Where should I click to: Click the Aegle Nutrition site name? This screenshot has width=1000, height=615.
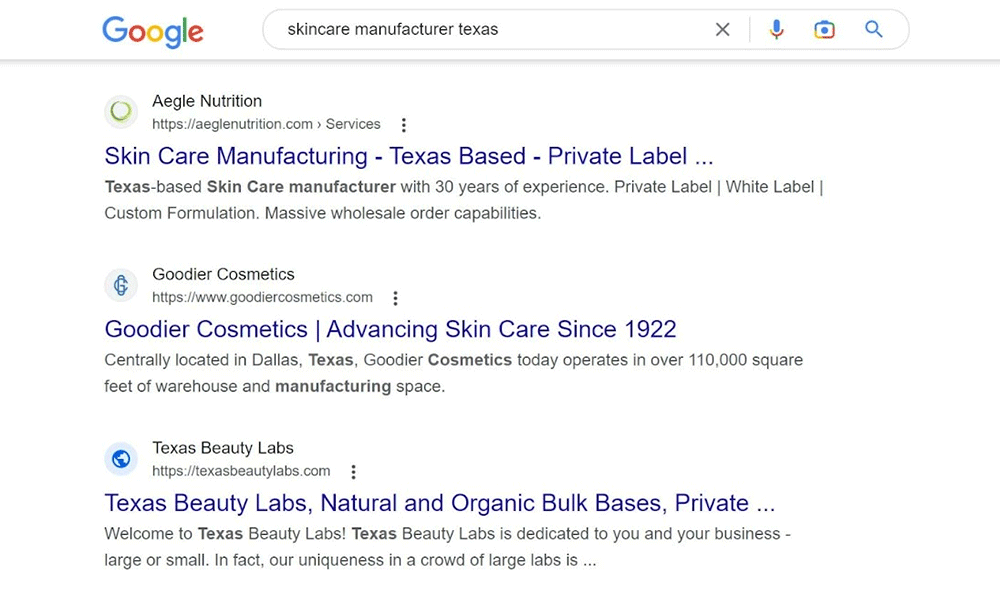[207, 101]
